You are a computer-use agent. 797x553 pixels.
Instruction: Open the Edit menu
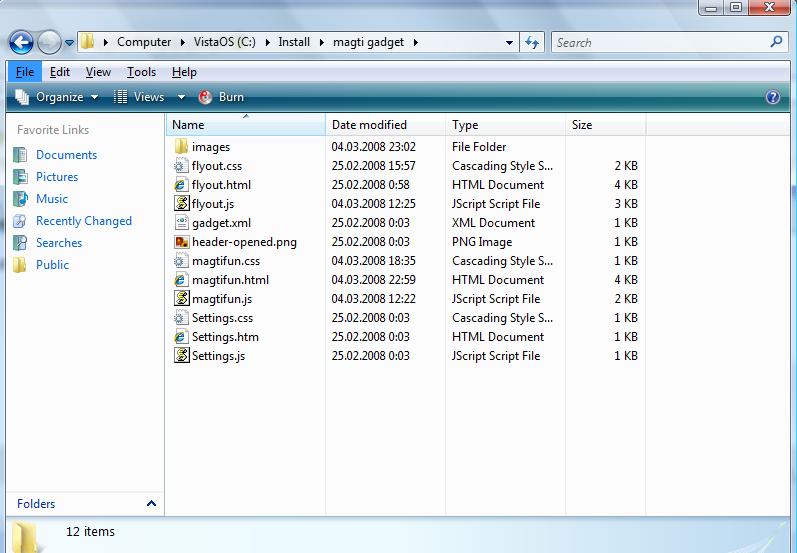click(x=60, y=72)
